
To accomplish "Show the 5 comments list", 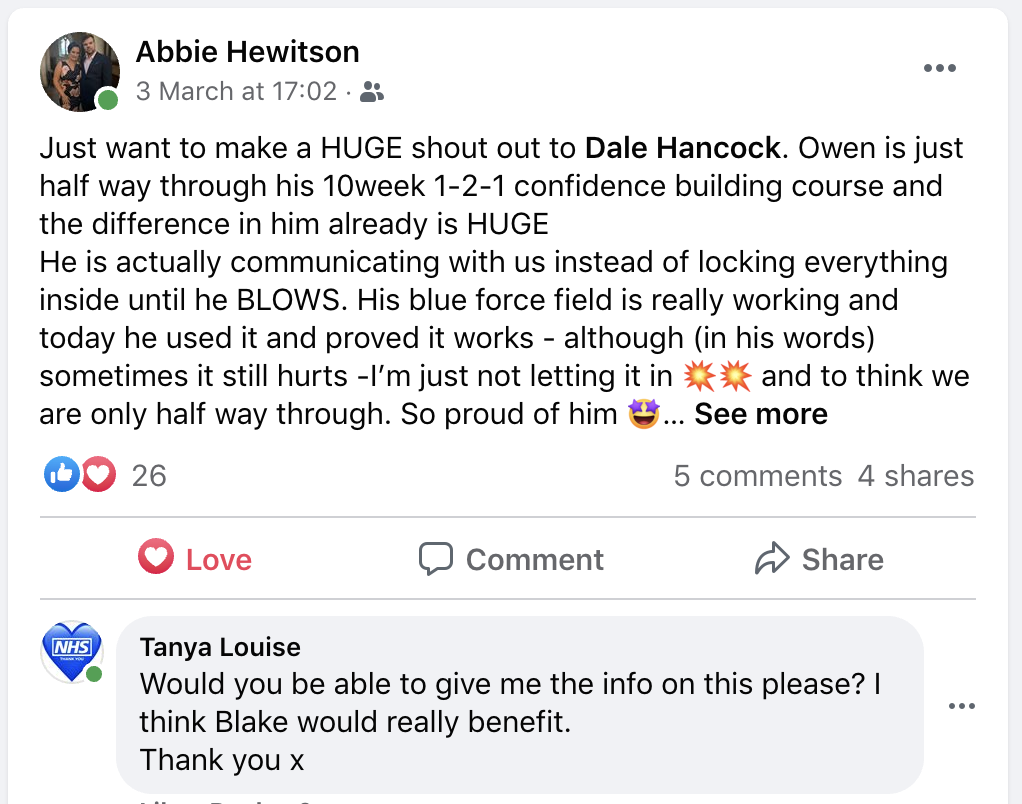I will (x=757, y=476).
